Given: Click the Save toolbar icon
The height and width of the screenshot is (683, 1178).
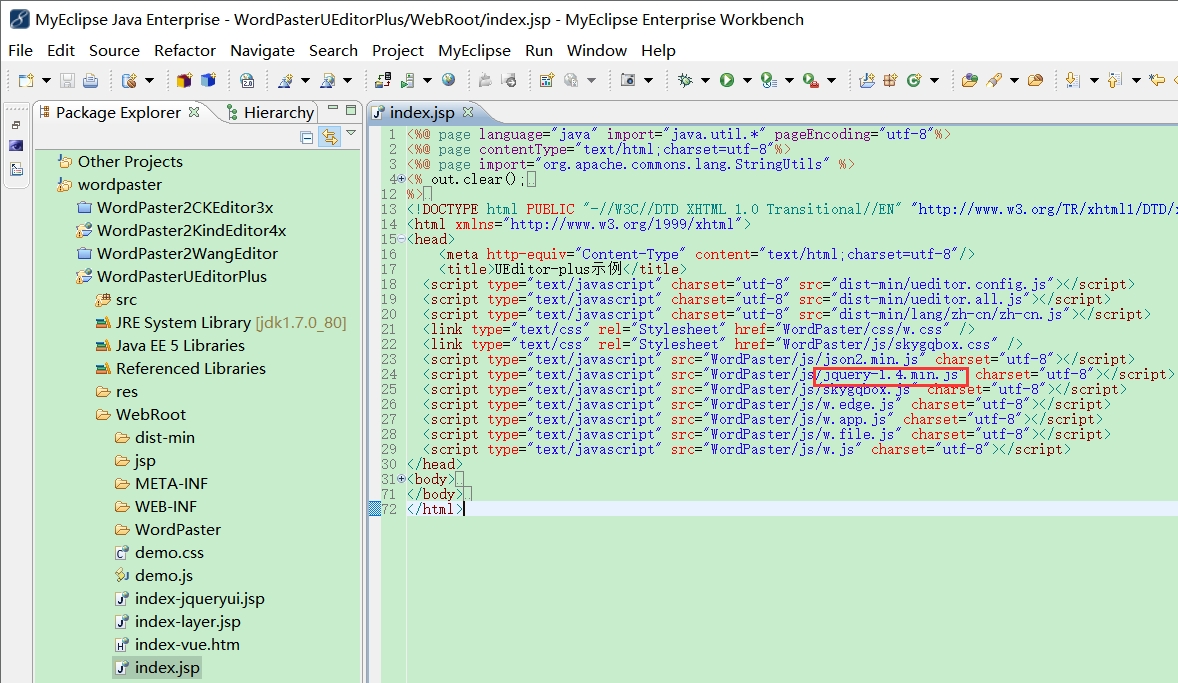Looking at the screenshot, I should tap(67, 80).
